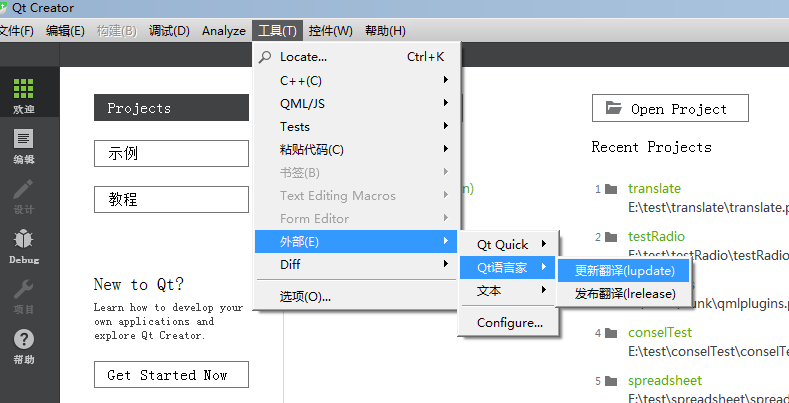This screenshot has width=789, height=403.
Task: Click folder icon beside translate project
Action: tap(611, 189)
